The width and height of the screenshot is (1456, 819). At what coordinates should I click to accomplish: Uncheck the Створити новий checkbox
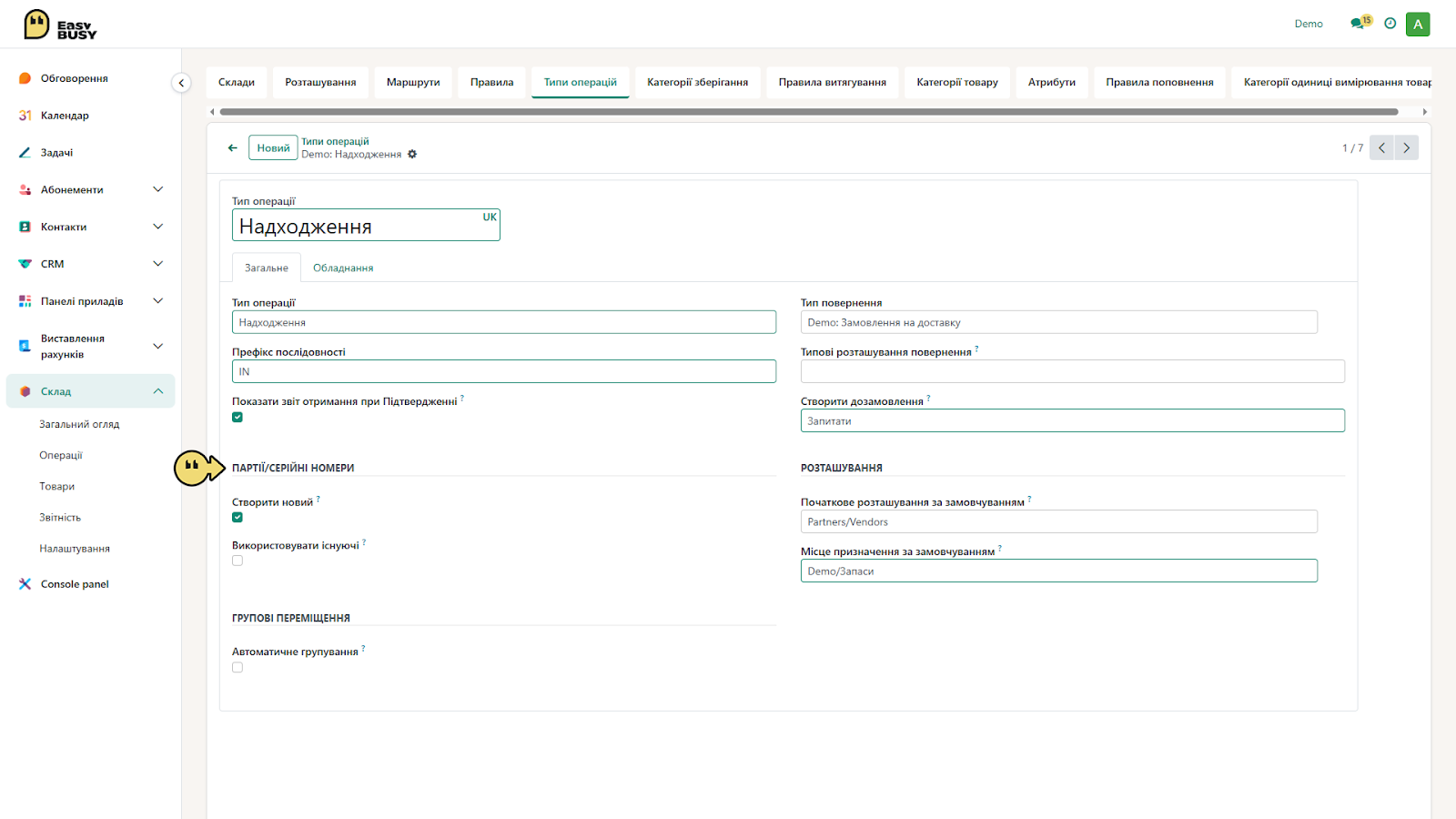point(238,518)
